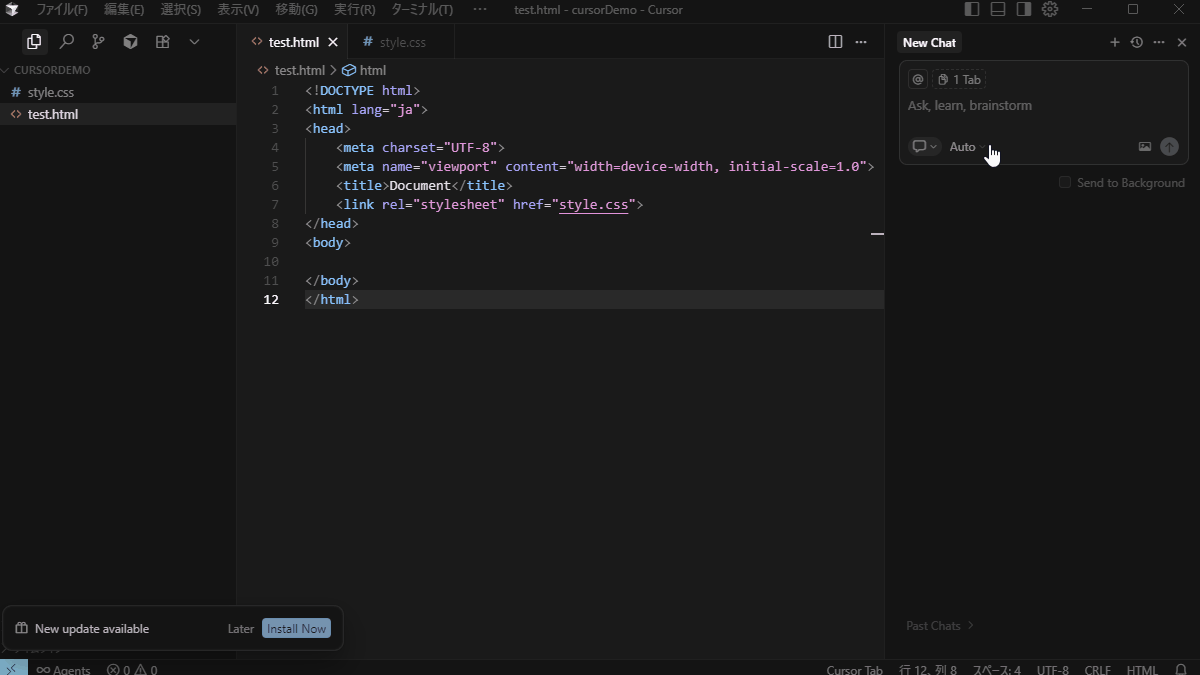The width and height of the screenshot is (1200, 675).
Task: Open the 実行(R) menu
Action: click(x=355, y=9)
